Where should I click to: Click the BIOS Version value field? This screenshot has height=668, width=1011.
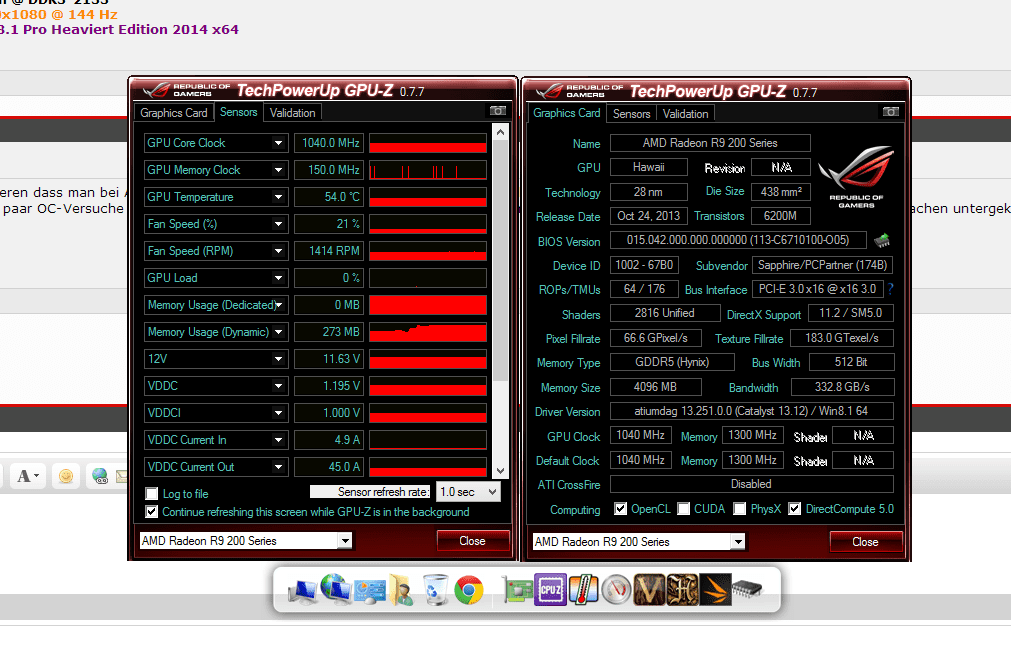738,240
